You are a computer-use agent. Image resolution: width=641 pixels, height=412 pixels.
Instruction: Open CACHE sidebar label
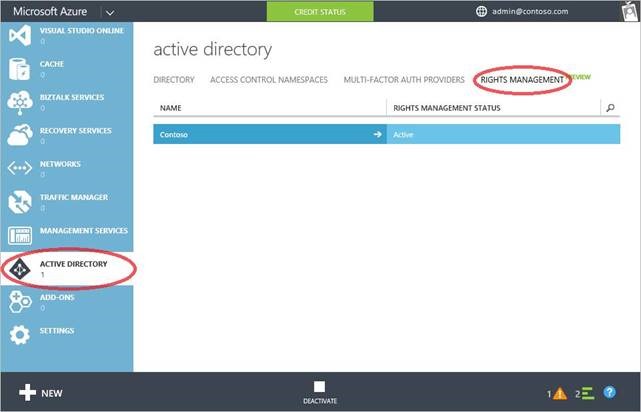[x=52, y=64]
